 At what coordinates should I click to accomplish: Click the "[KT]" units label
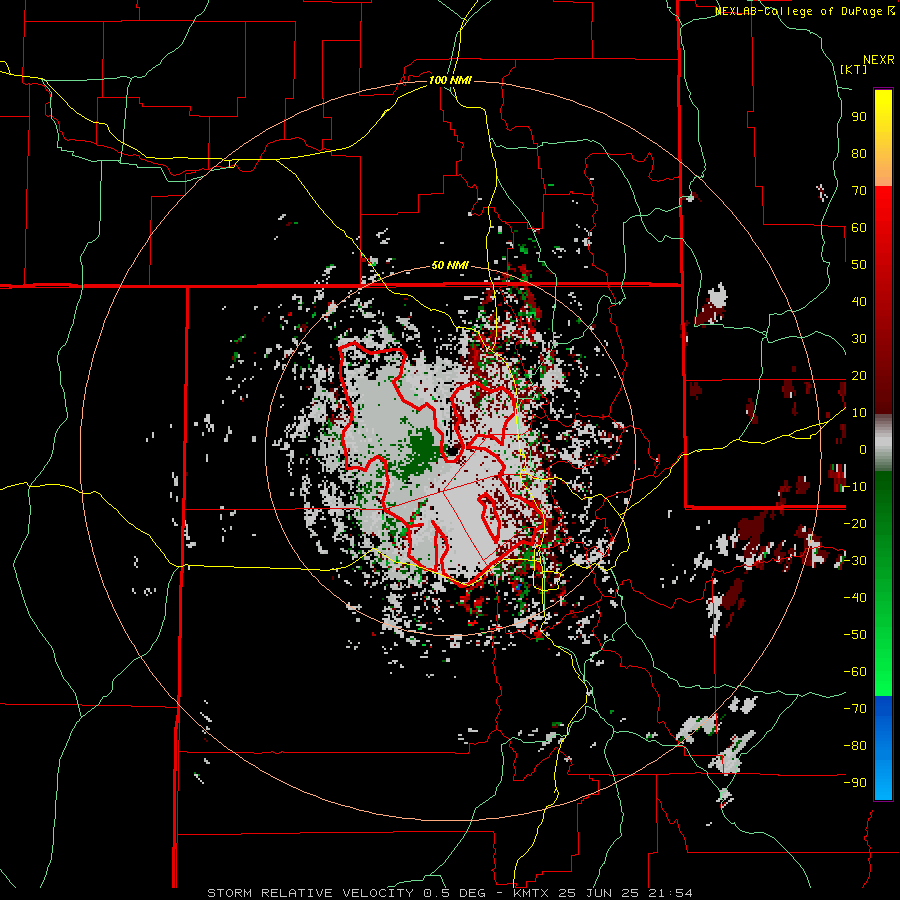pos(854,69)
